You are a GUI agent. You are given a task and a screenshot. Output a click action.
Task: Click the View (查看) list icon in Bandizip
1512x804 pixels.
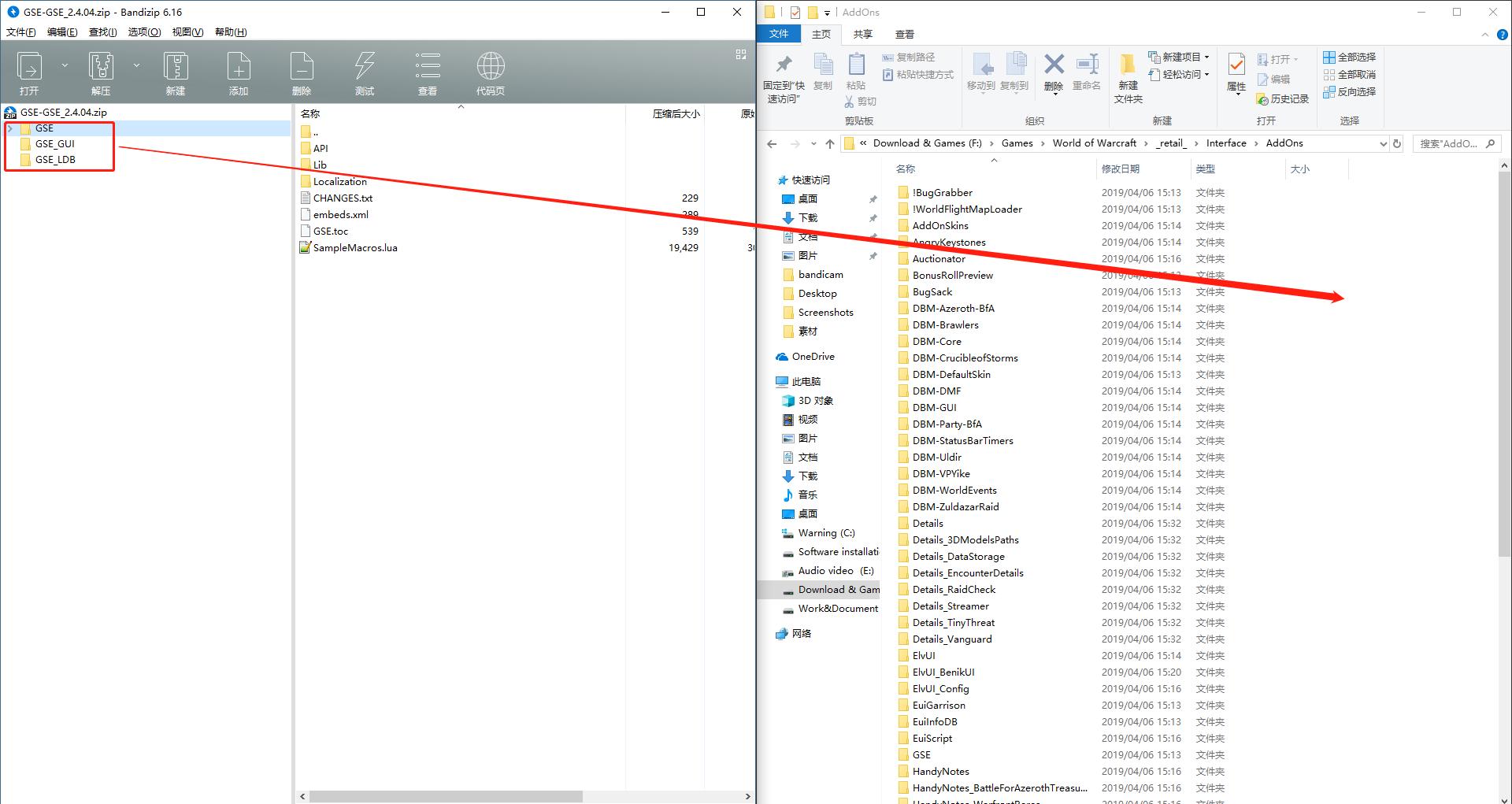point(427,67)
